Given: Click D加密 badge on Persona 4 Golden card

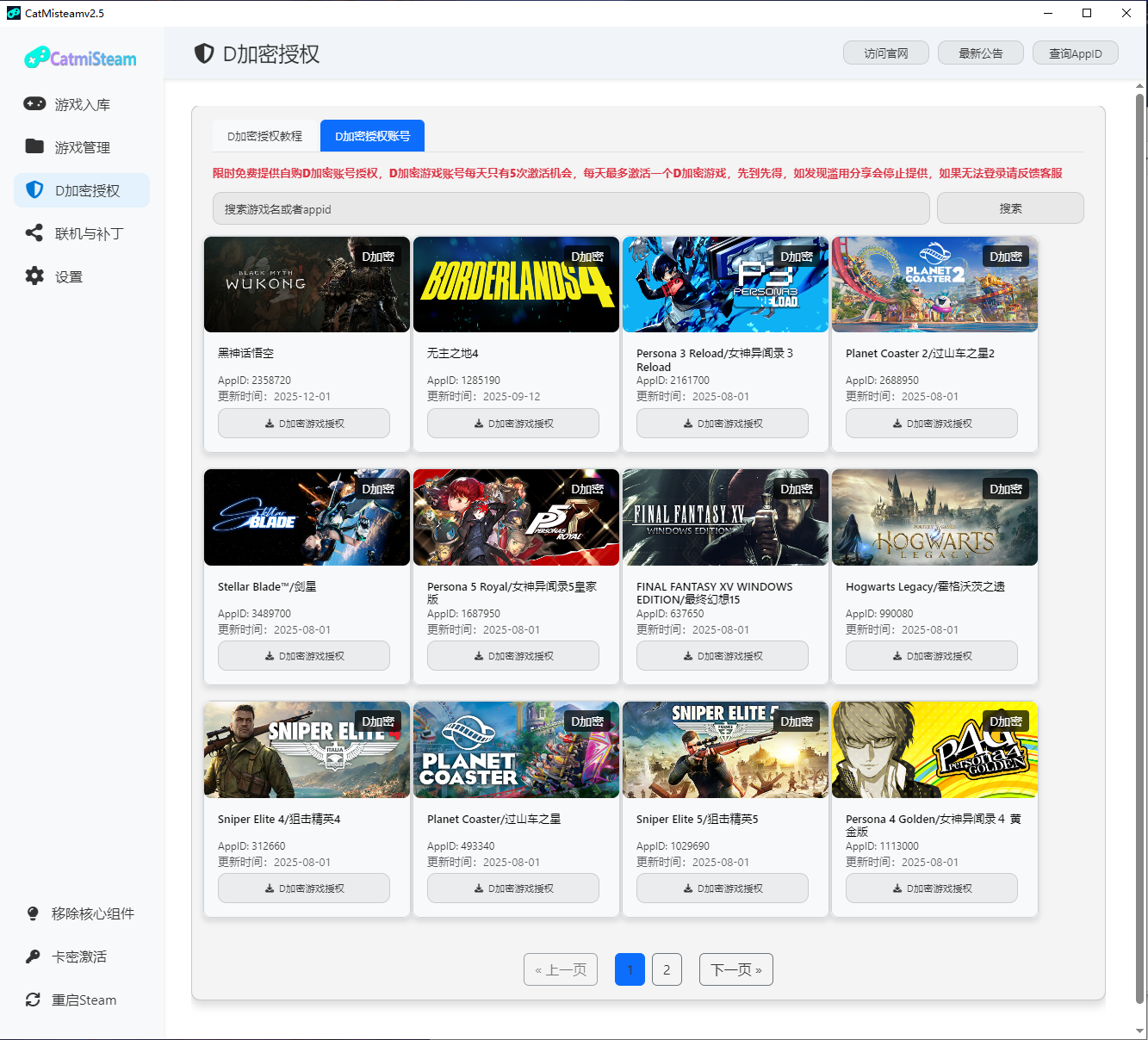Looking at the screenshot, I should point(1006,721).
